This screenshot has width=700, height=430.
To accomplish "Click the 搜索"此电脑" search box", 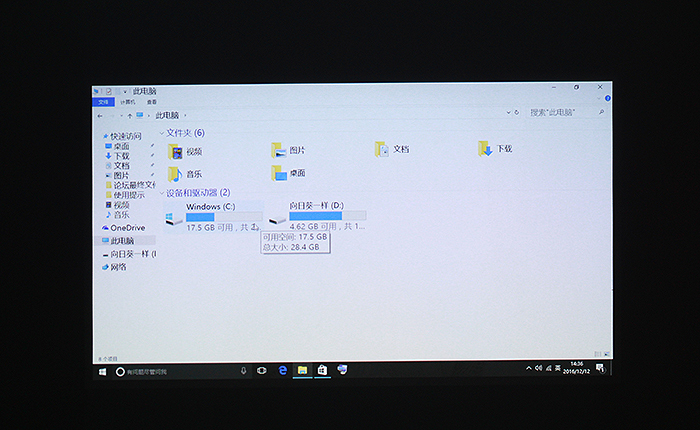I will (x=565, y=113).
